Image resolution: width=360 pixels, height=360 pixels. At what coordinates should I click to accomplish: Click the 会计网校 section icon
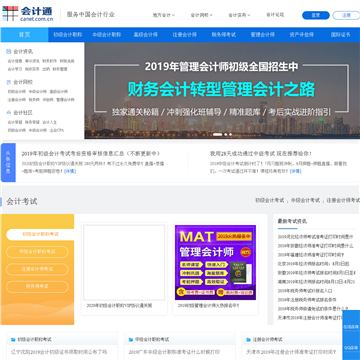click(9, 82)
